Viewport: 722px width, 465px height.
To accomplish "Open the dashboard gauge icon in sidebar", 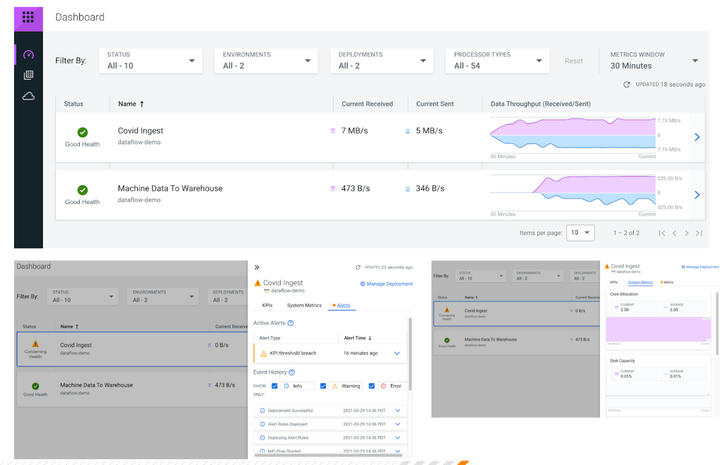I will pyautogui.click(x=28, y=54).
